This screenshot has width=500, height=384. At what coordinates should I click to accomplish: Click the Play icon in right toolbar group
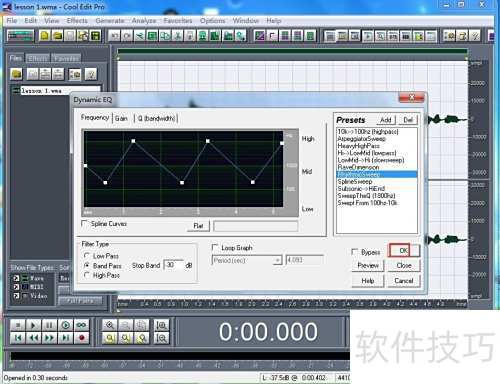[x=368, y=35]
